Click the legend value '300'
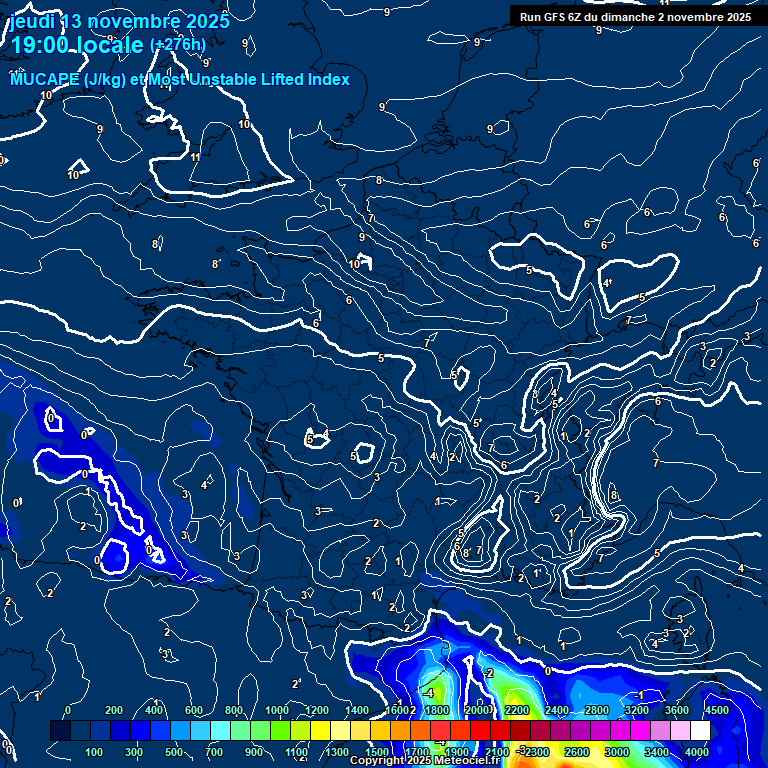Viewport: 768px width, 768px height. click(x=134, y=752)
